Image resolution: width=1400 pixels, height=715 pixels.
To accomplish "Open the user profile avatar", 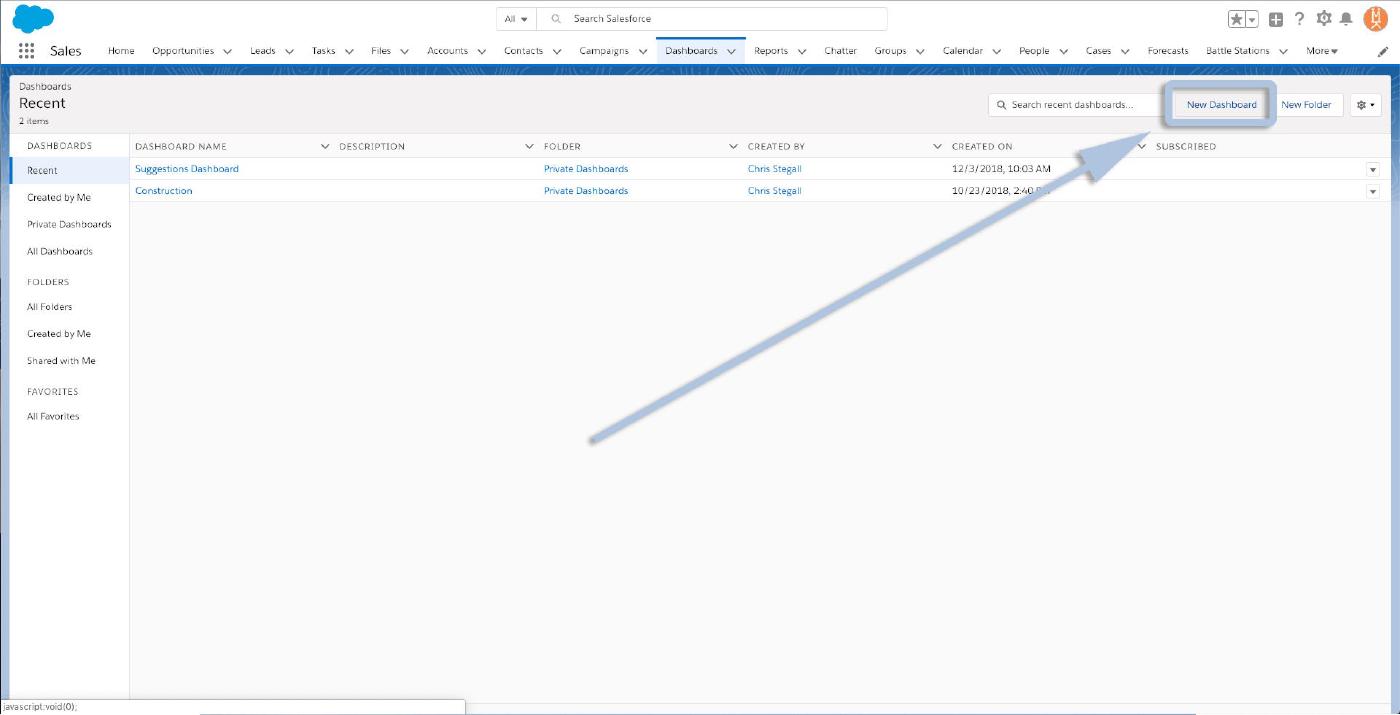I will coord(1375,19).
